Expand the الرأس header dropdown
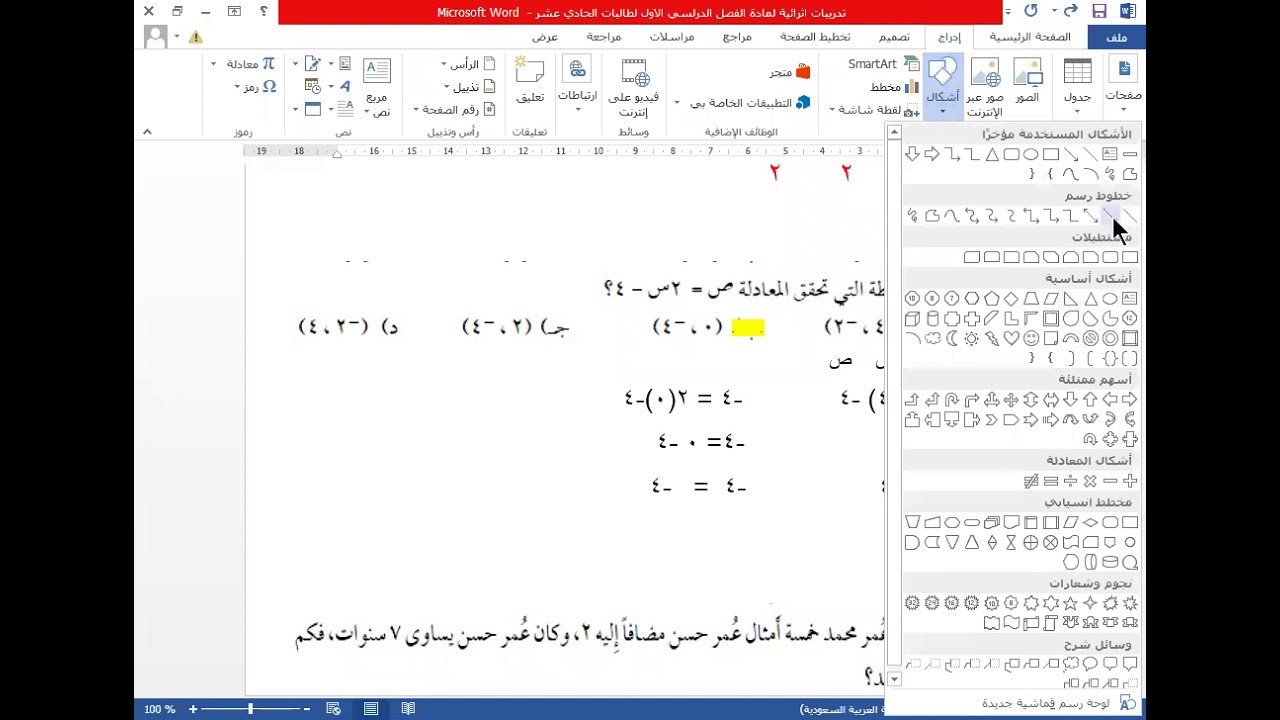The image size is (1280, 720). coord(466,65)
